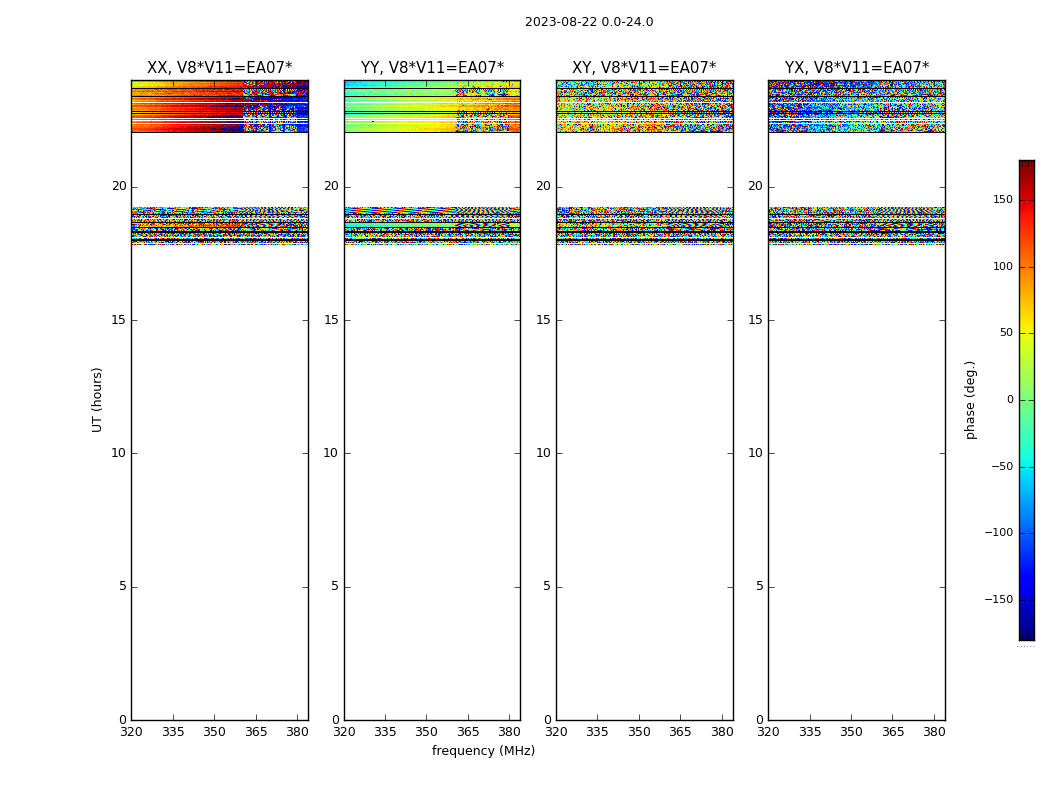Click the 22–24 hour data band in YX panel
Image resolution: width=1050 pixels, height=800 pixels.
point(856,106)
